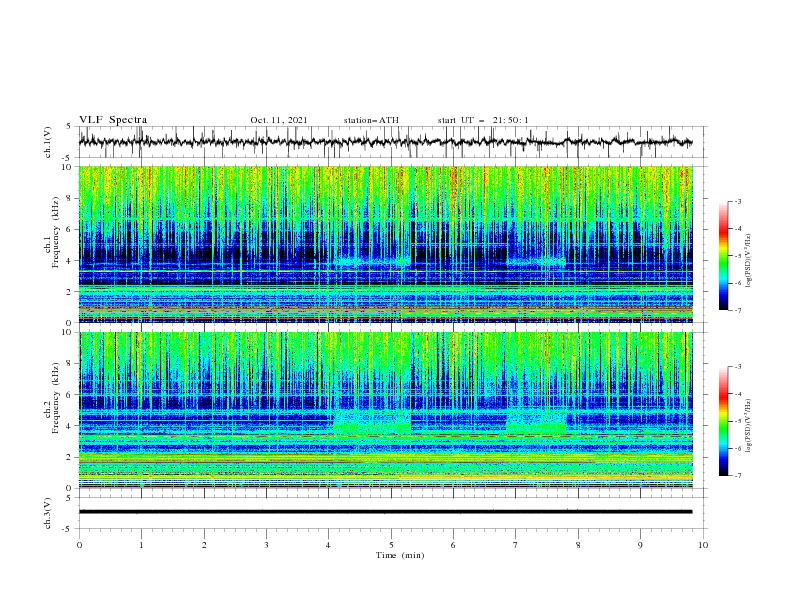Click the ch.3 flat black waveform trace
The image size is (792, 612).
click(385, 512)
